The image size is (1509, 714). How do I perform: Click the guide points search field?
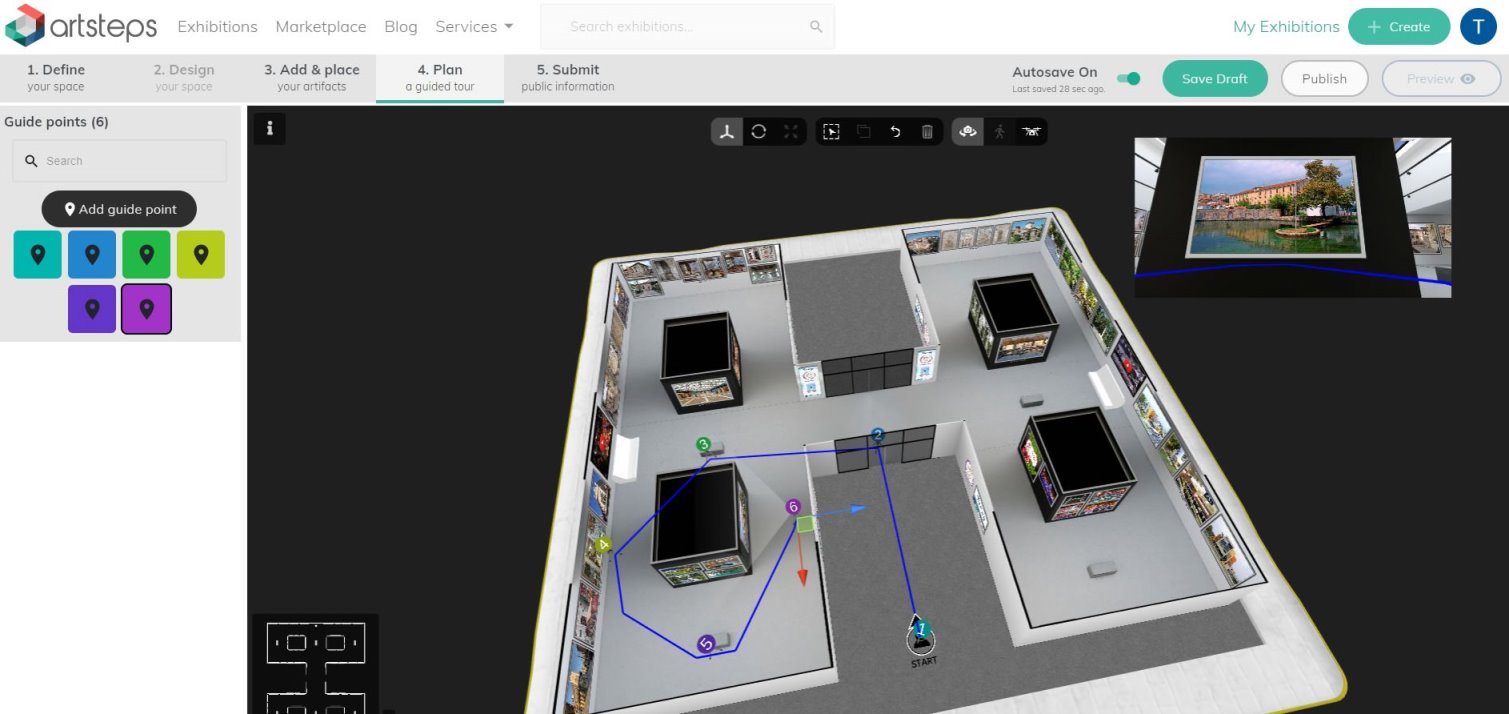(120, 161)
